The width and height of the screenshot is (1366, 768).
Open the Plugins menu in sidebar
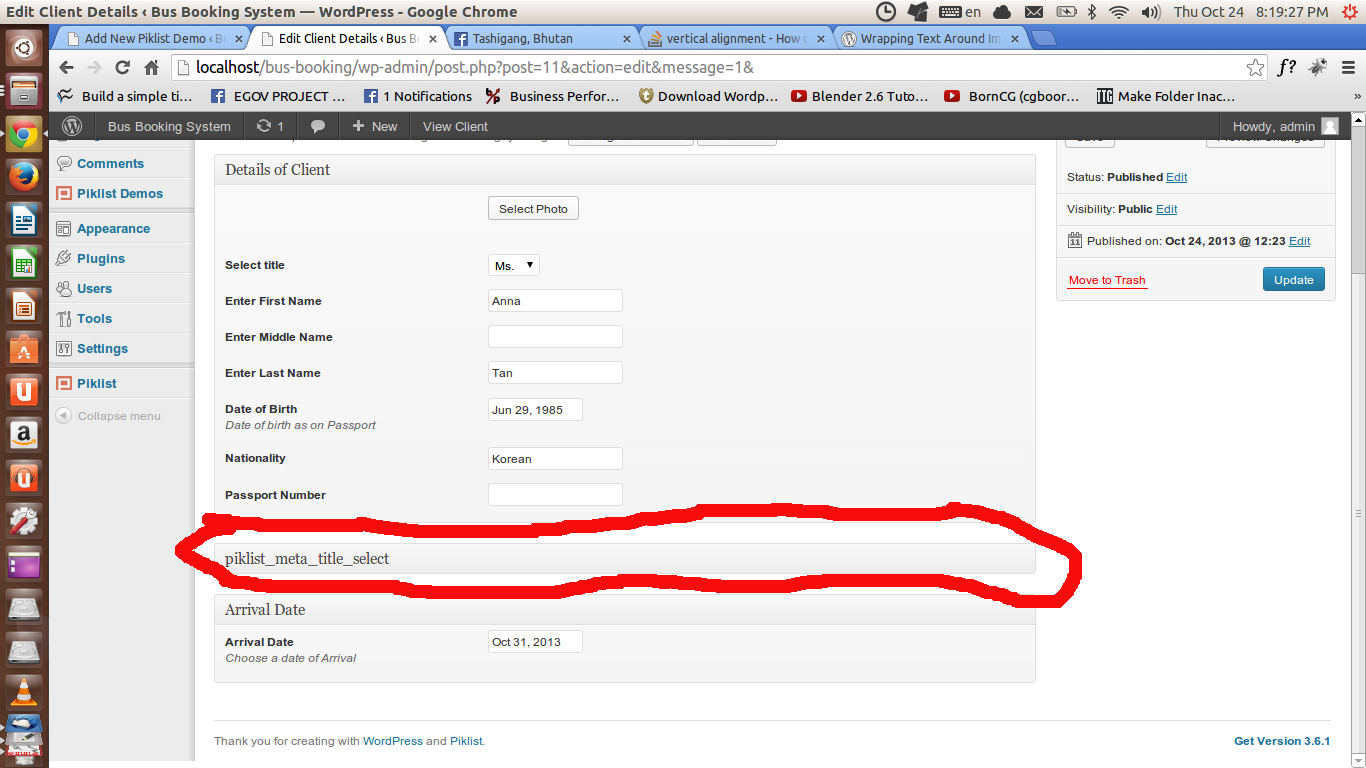pos(101,258)
